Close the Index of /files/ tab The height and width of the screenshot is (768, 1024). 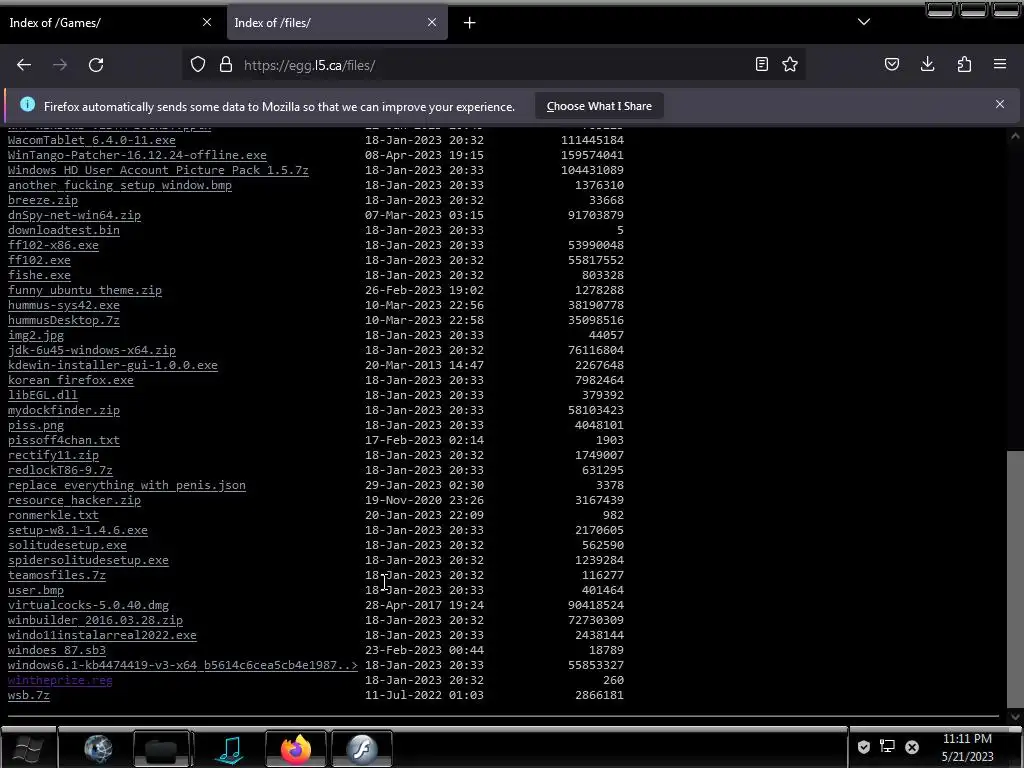point(432,22)
